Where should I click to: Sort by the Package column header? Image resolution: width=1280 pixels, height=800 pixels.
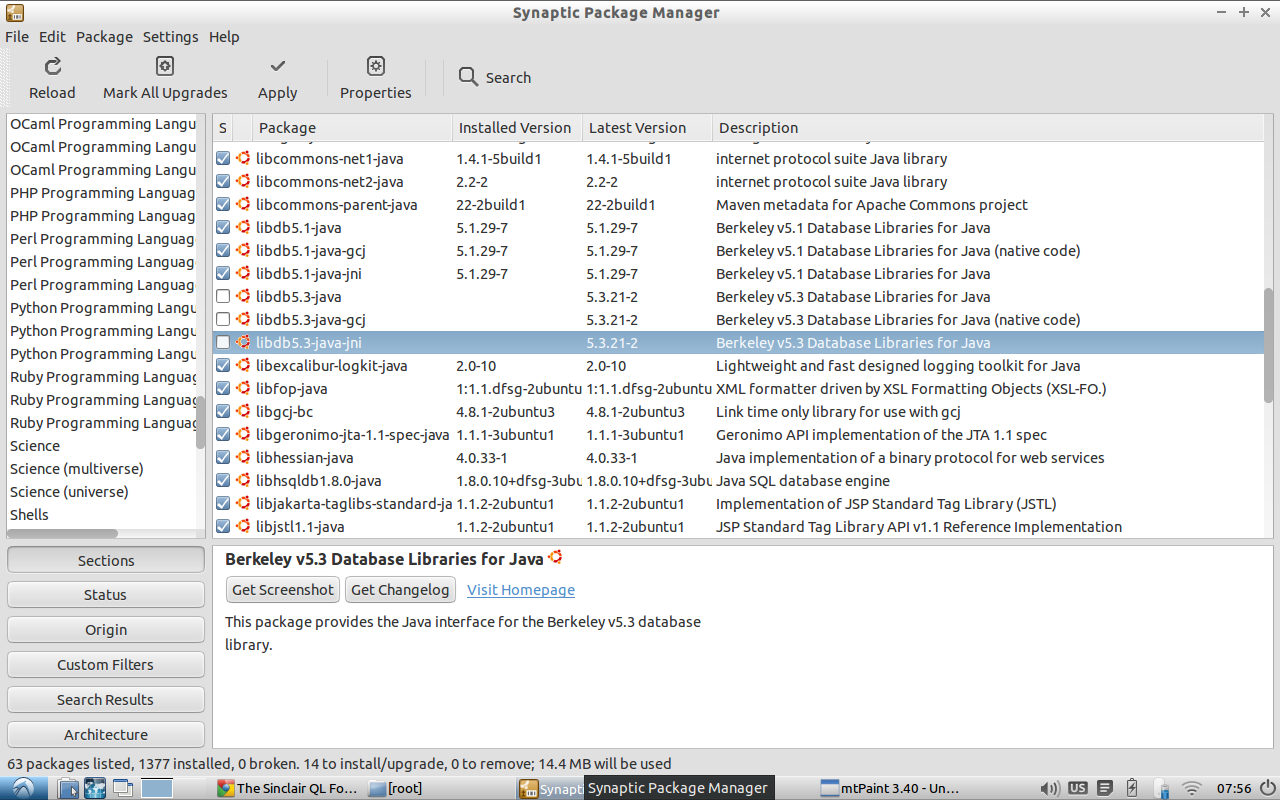click(x=352, y=128)
